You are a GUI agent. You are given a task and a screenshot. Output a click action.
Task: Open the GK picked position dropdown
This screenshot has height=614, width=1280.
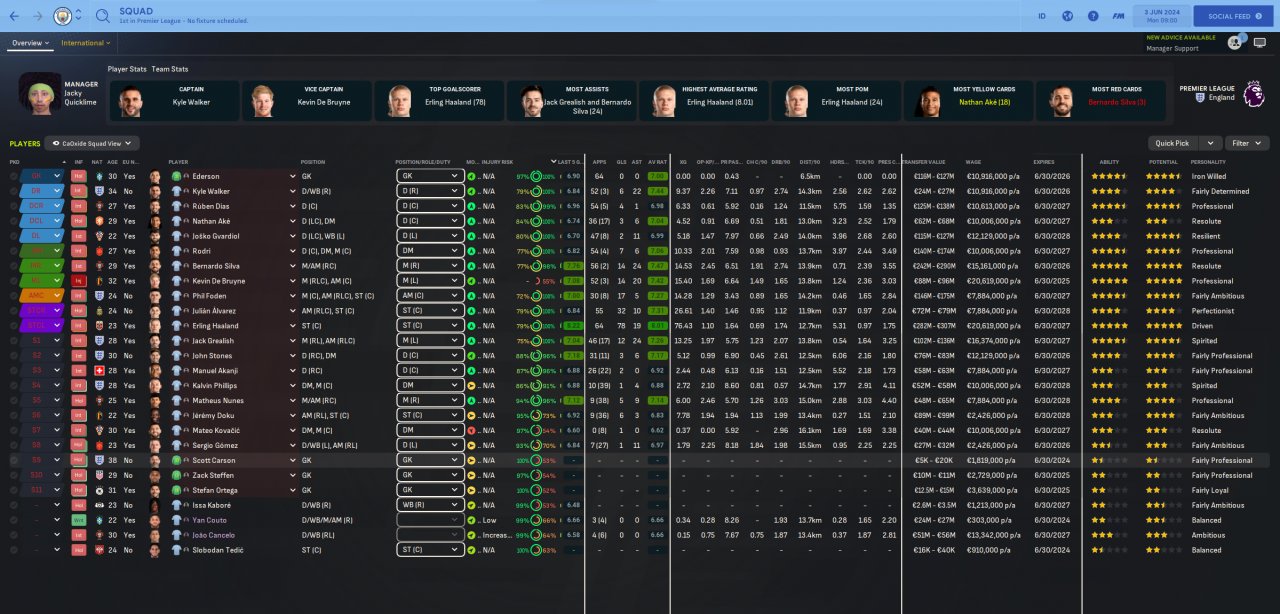43,176
